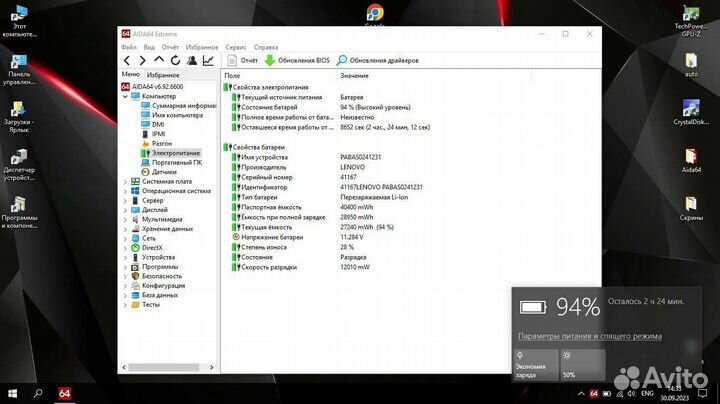
Task: Open the Сервис menu
Action: click(x=236, y=47)
